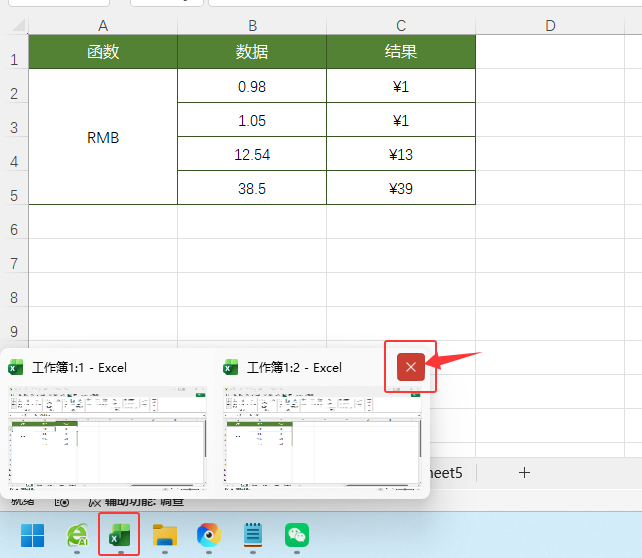Select row 2 header
This screenshot has height=558, width=642.
pos(14,86)
